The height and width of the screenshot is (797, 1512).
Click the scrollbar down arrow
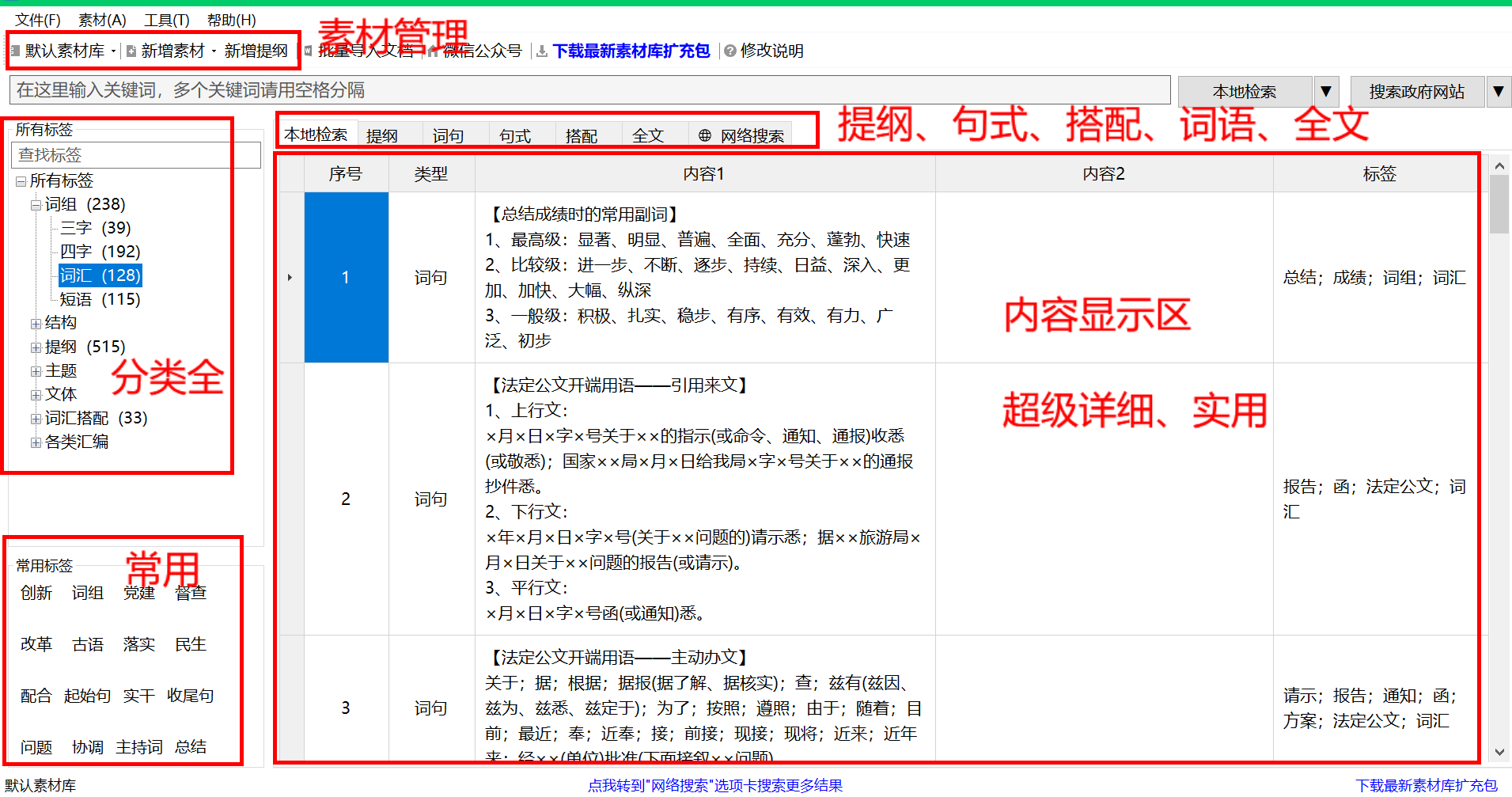coord(1499,752)
